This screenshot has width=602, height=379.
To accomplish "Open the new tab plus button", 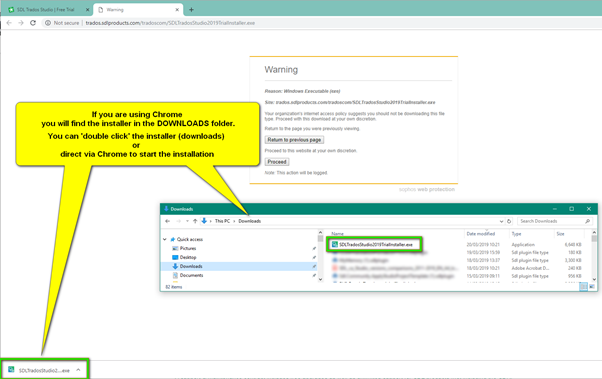I will pyautogui.click(x=191, y=10).
